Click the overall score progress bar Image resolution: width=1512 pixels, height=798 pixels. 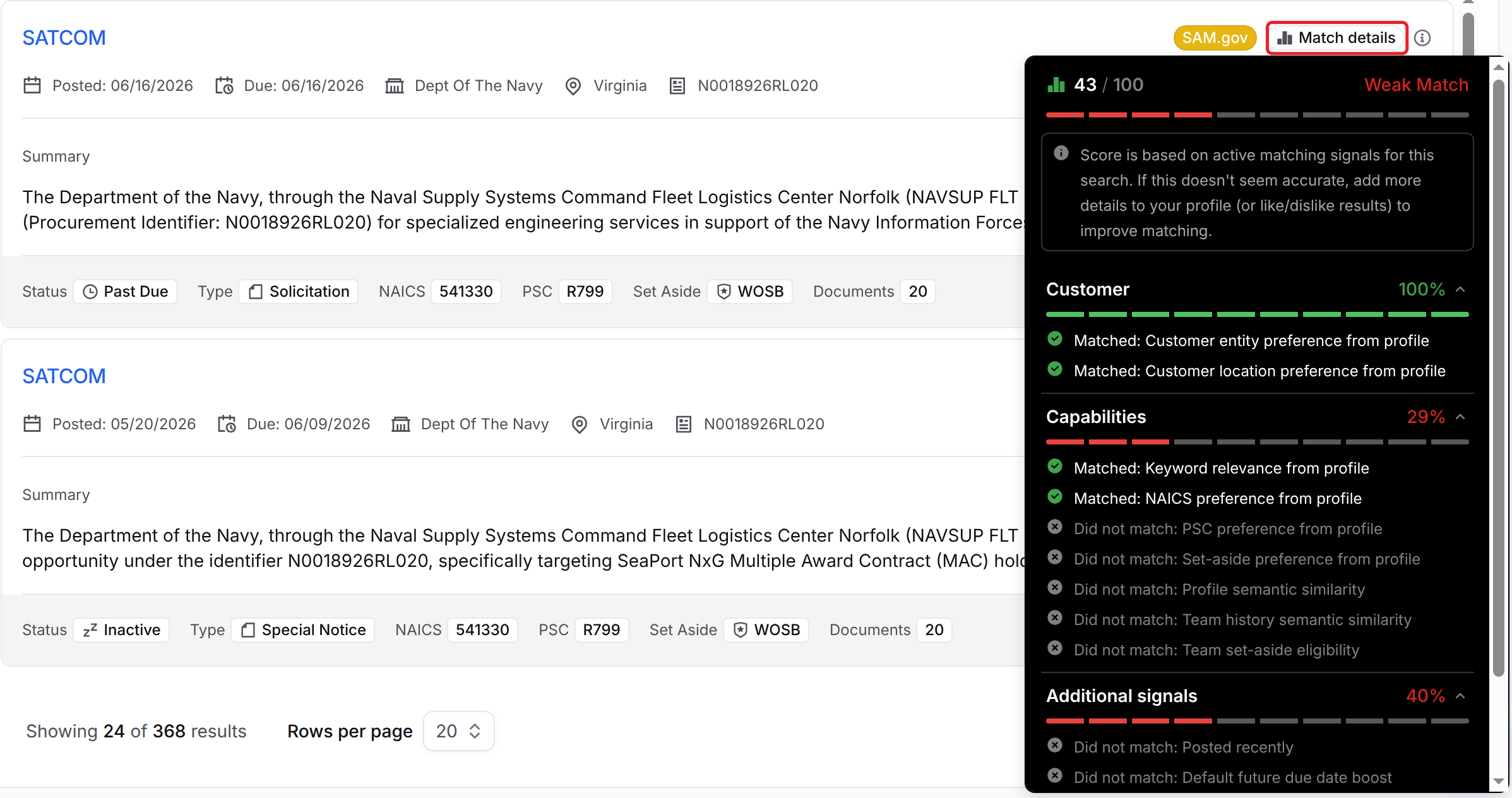(1257, 115)
